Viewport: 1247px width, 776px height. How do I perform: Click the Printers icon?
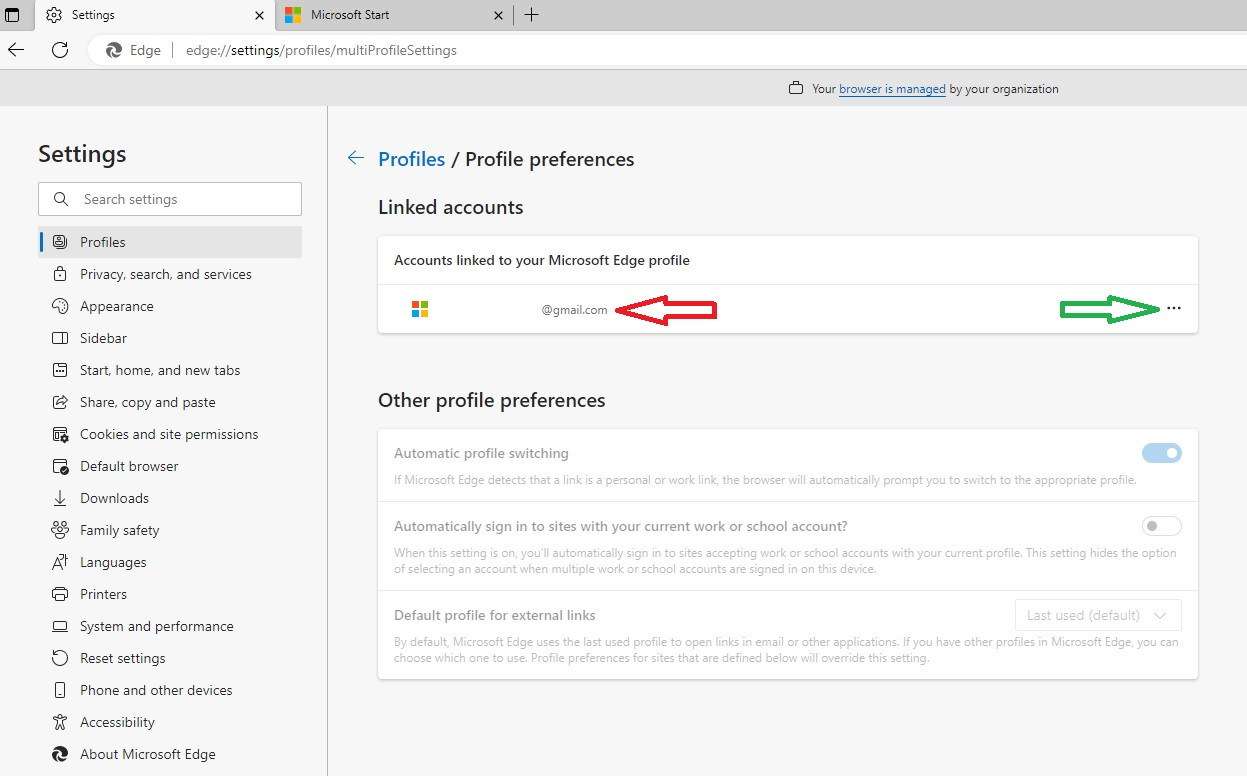coord(60,594)
